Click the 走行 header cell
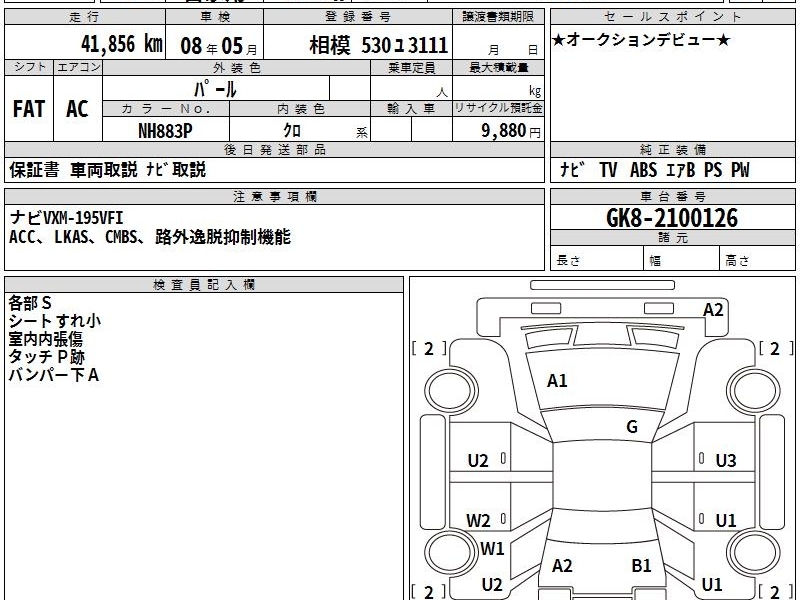The height and width of the screenshot is (600, 800). tap(85, 17)
